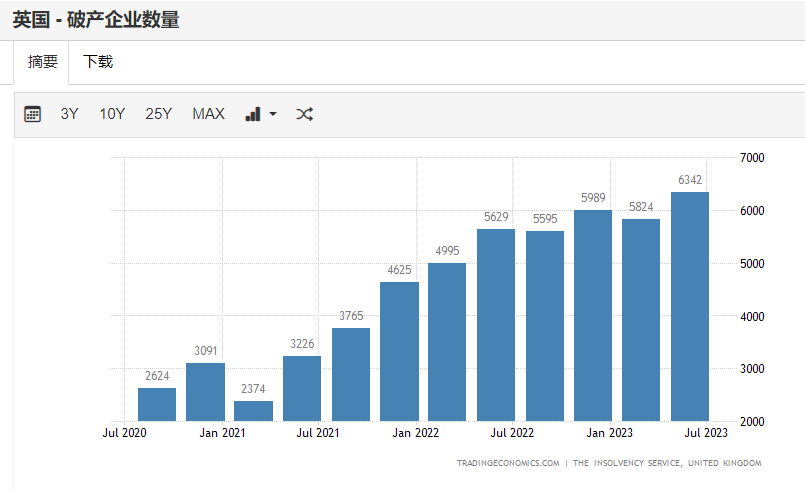The width and height of the screenshot is (805, 491).
Task: Switch chart to 25Y range
Action: click(x=158, y=114)
